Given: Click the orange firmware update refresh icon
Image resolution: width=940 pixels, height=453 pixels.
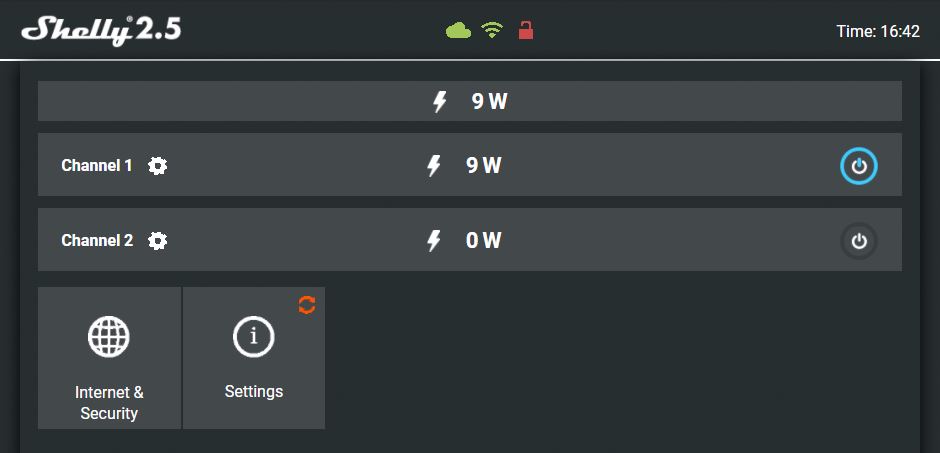Looking at the screenshot, I should point(307,305).
